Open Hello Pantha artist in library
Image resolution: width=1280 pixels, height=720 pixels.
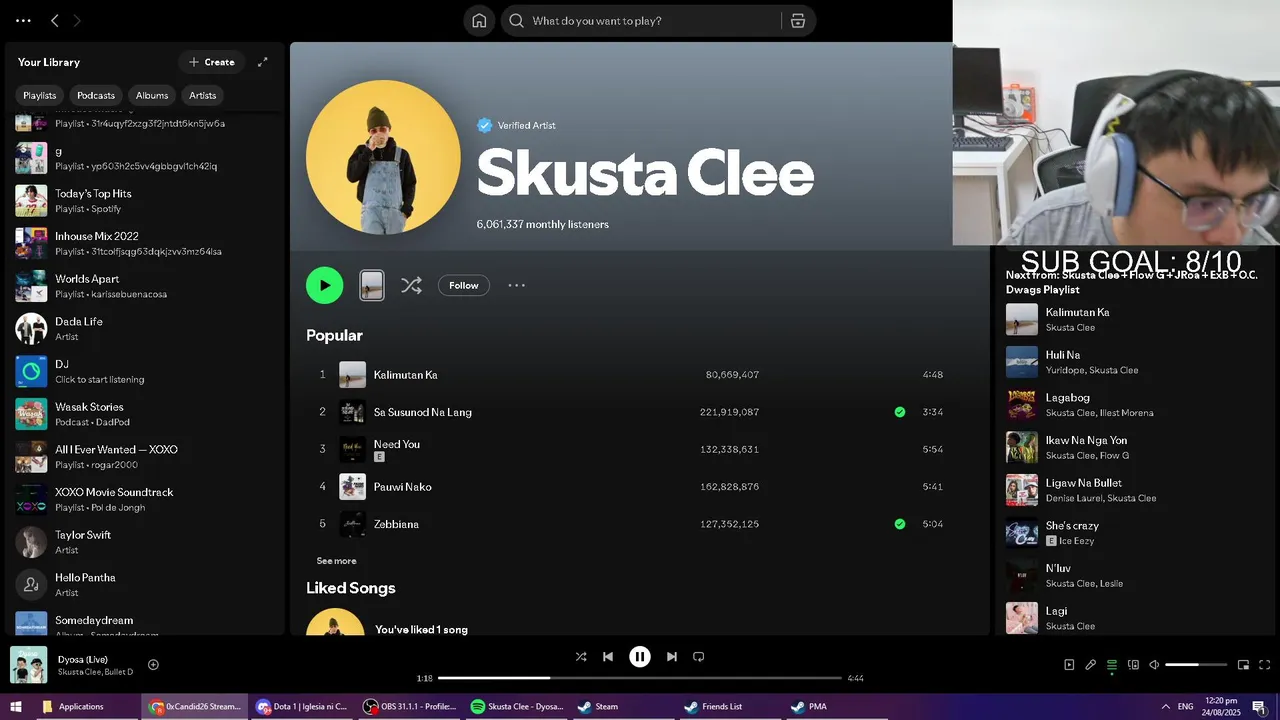click(145, 585)
